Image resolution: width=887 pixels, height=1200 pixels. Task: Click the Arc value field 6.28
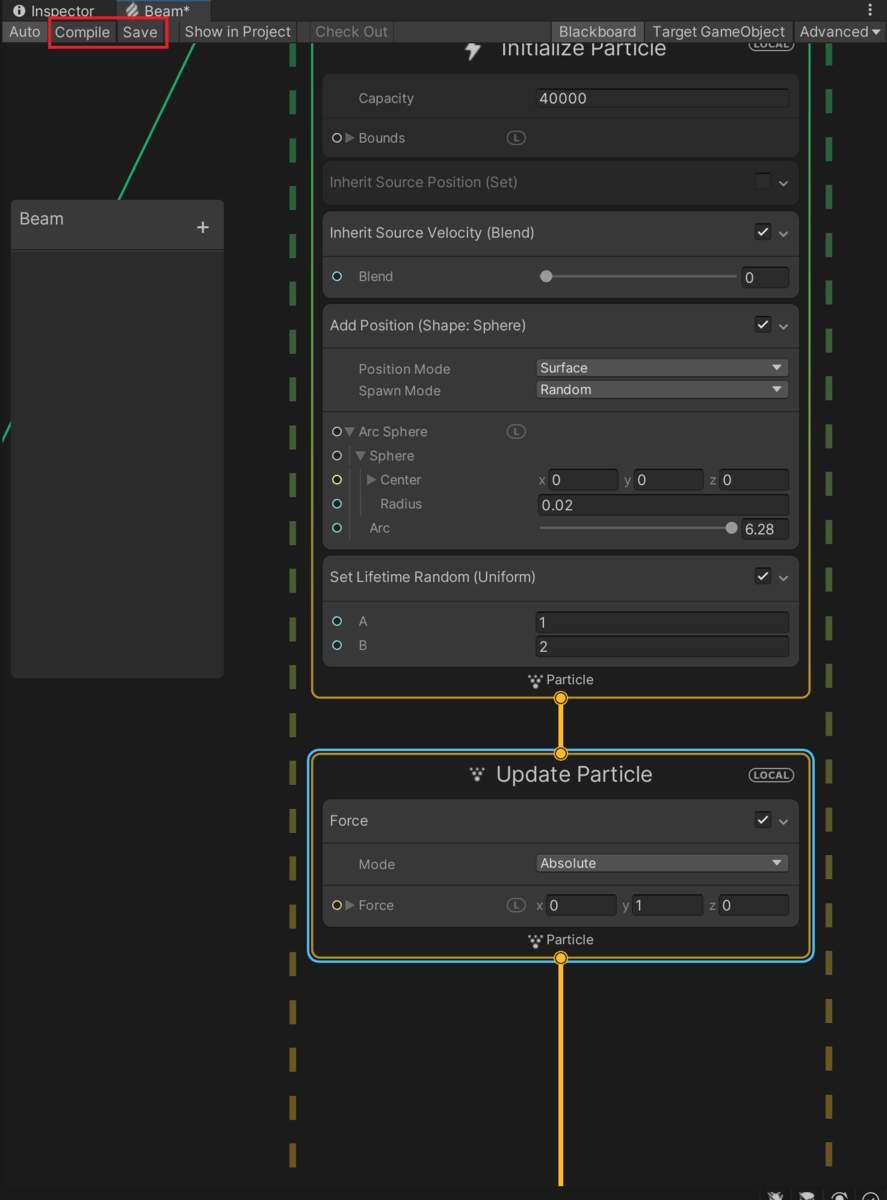pos(765,529)
